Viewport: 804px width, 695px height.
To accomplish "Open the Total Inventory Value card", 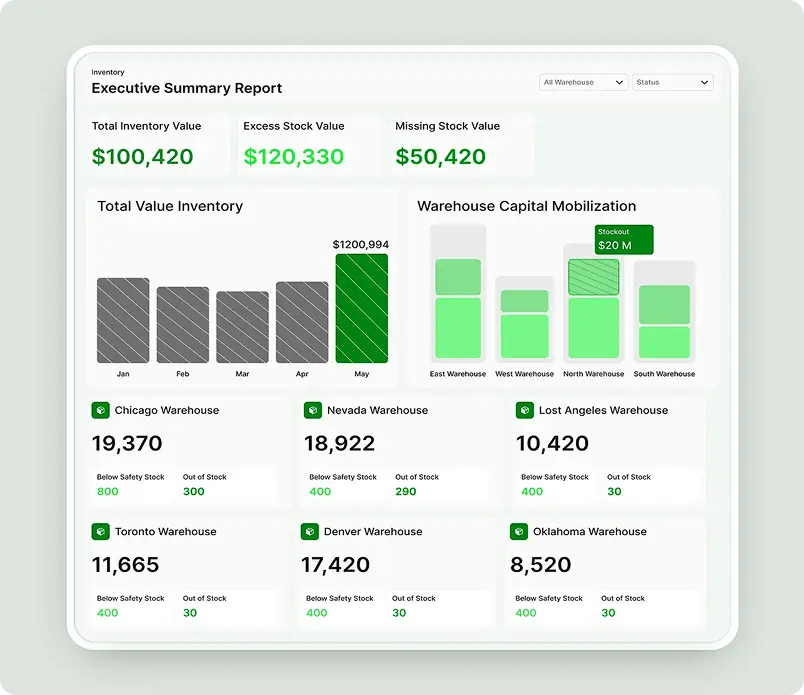I will 160,144.
